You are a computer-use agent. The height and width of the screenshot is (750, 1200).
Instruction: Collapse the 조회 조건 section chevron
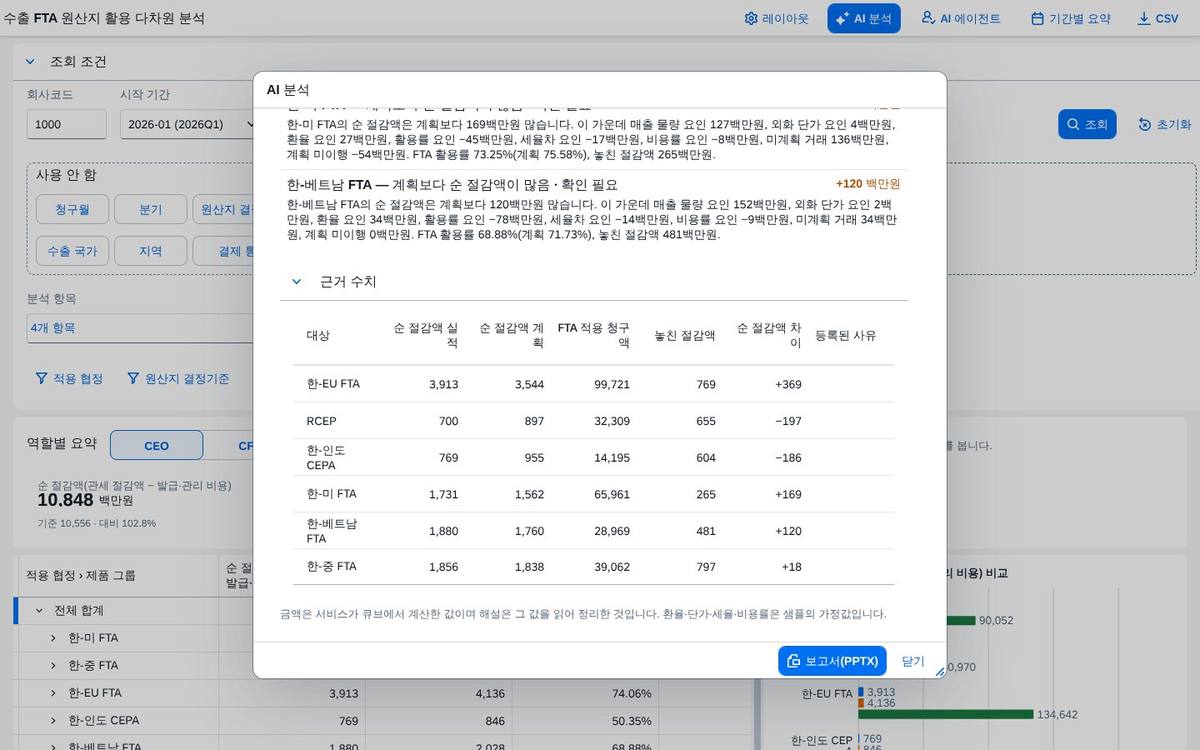[30, 62]
